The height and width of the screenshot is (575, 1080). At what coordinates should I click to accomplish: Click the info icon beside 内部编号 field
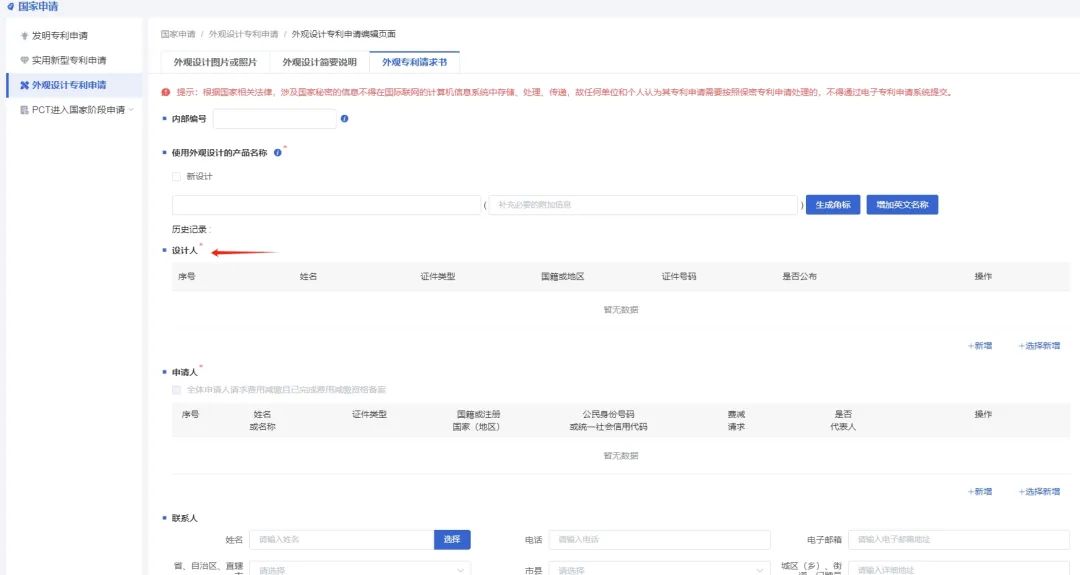[x=344, y=119]
